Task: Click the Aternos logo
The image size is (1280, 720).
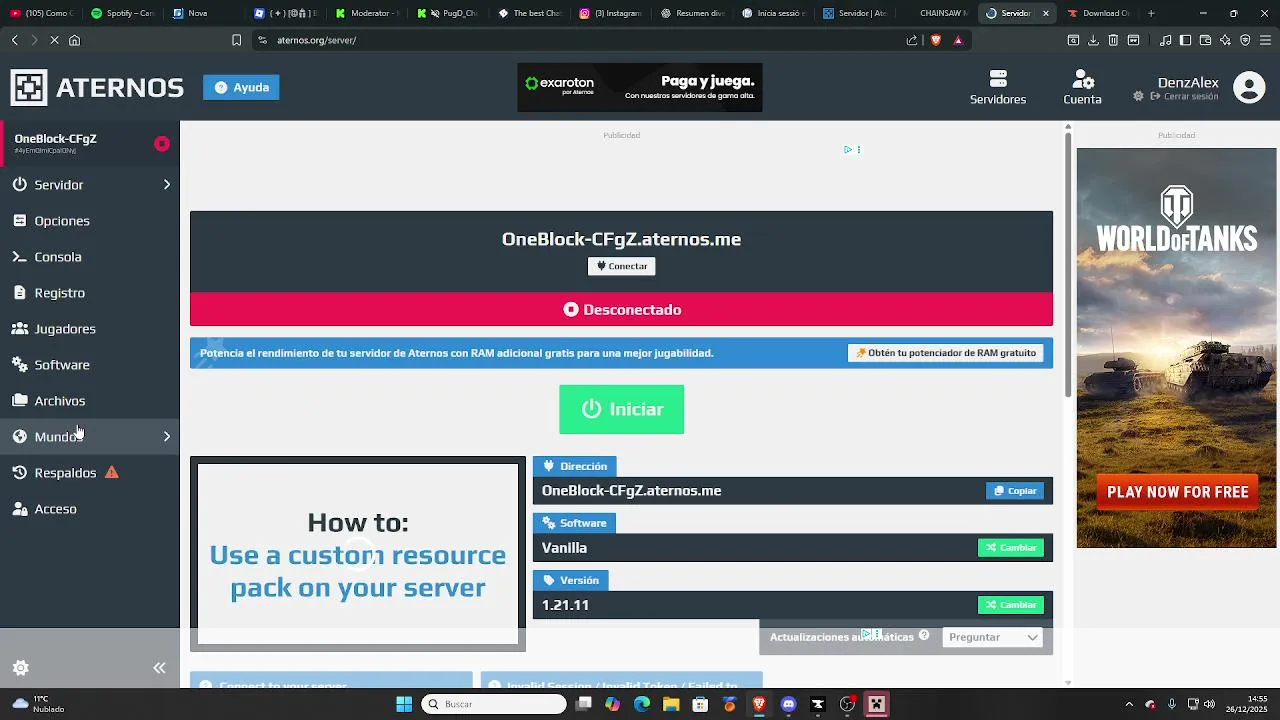Action: [x=97, y=88]
